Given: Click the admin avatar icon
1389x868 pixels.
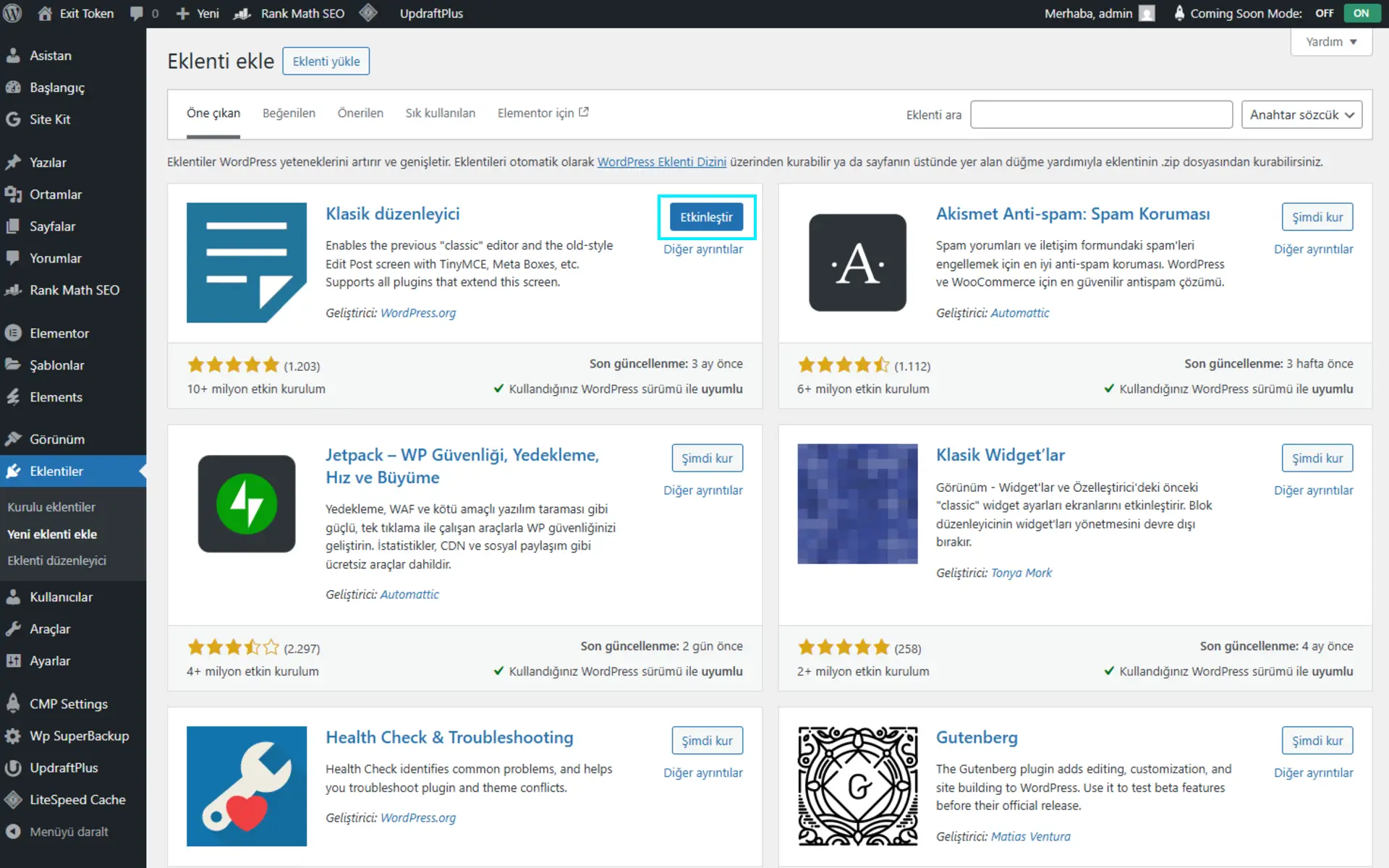Looking at the screenshot, I should [x=1147, y=13].
